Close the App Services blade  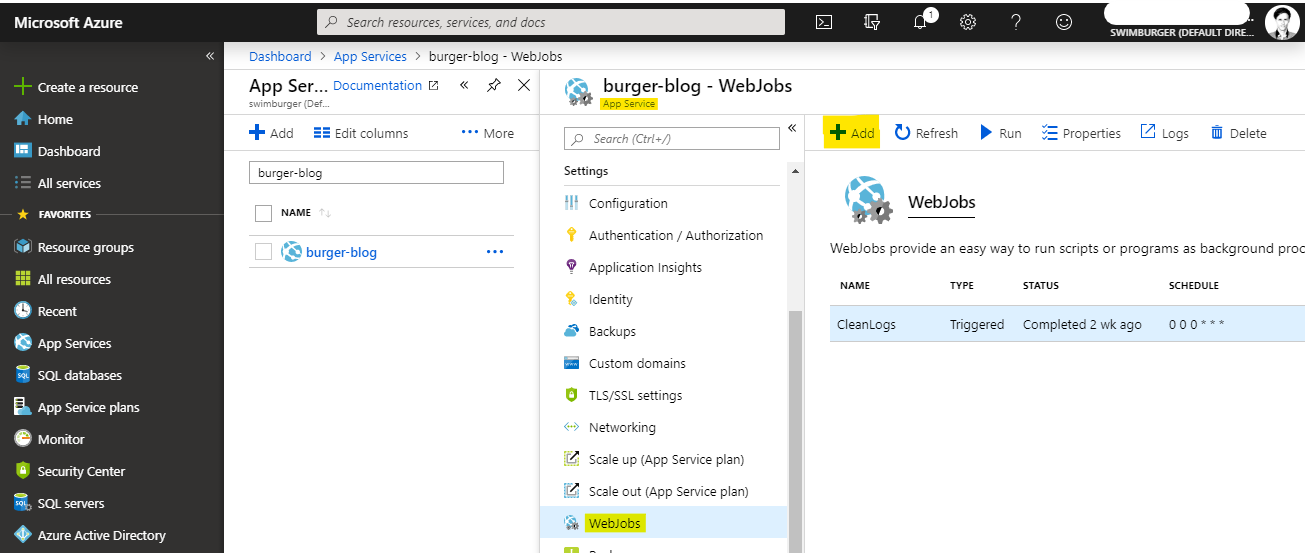[x=523, y=85]
